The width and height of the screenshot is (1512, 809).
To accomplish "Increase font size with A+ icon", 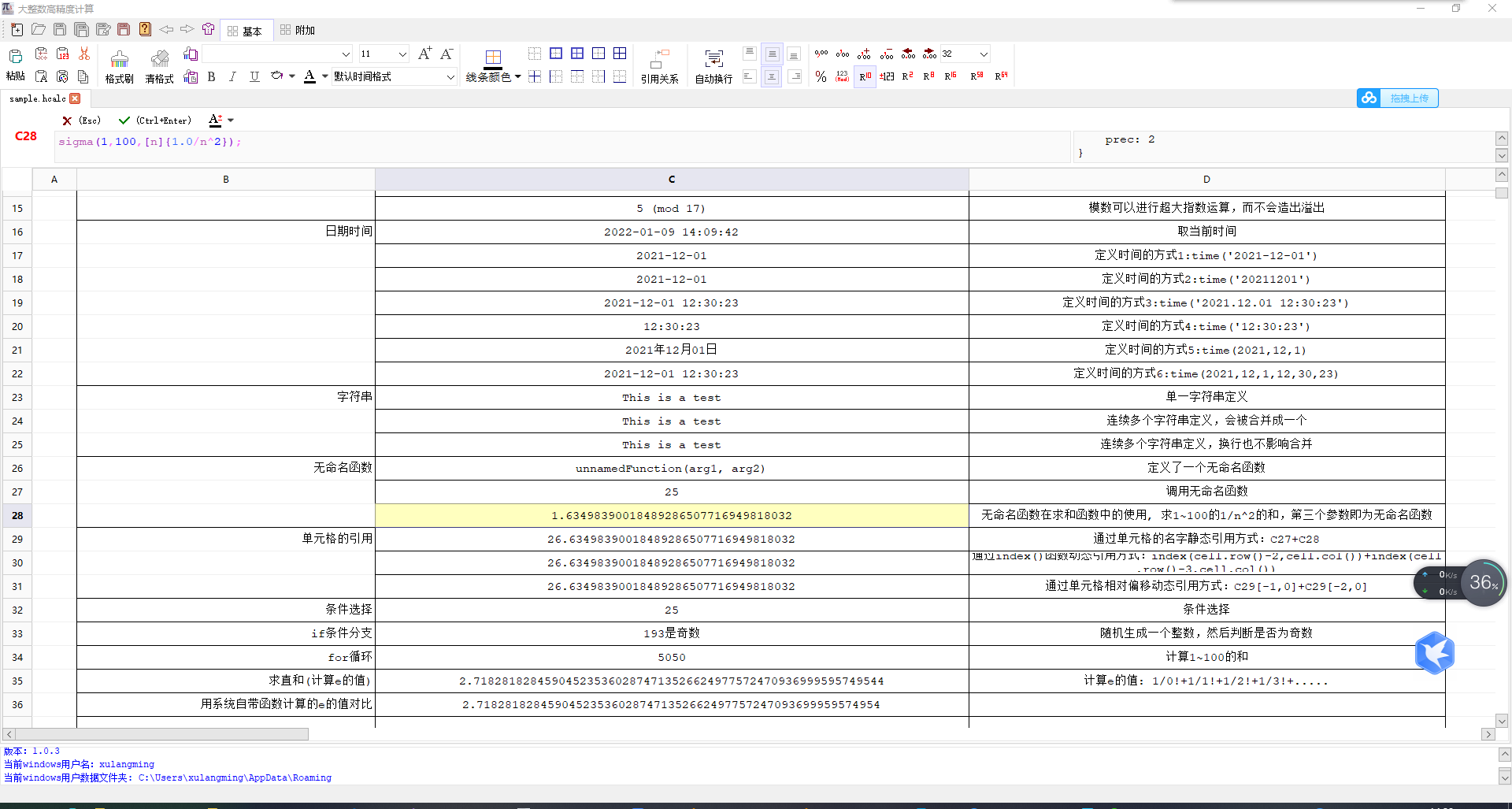I will [424, 54].
